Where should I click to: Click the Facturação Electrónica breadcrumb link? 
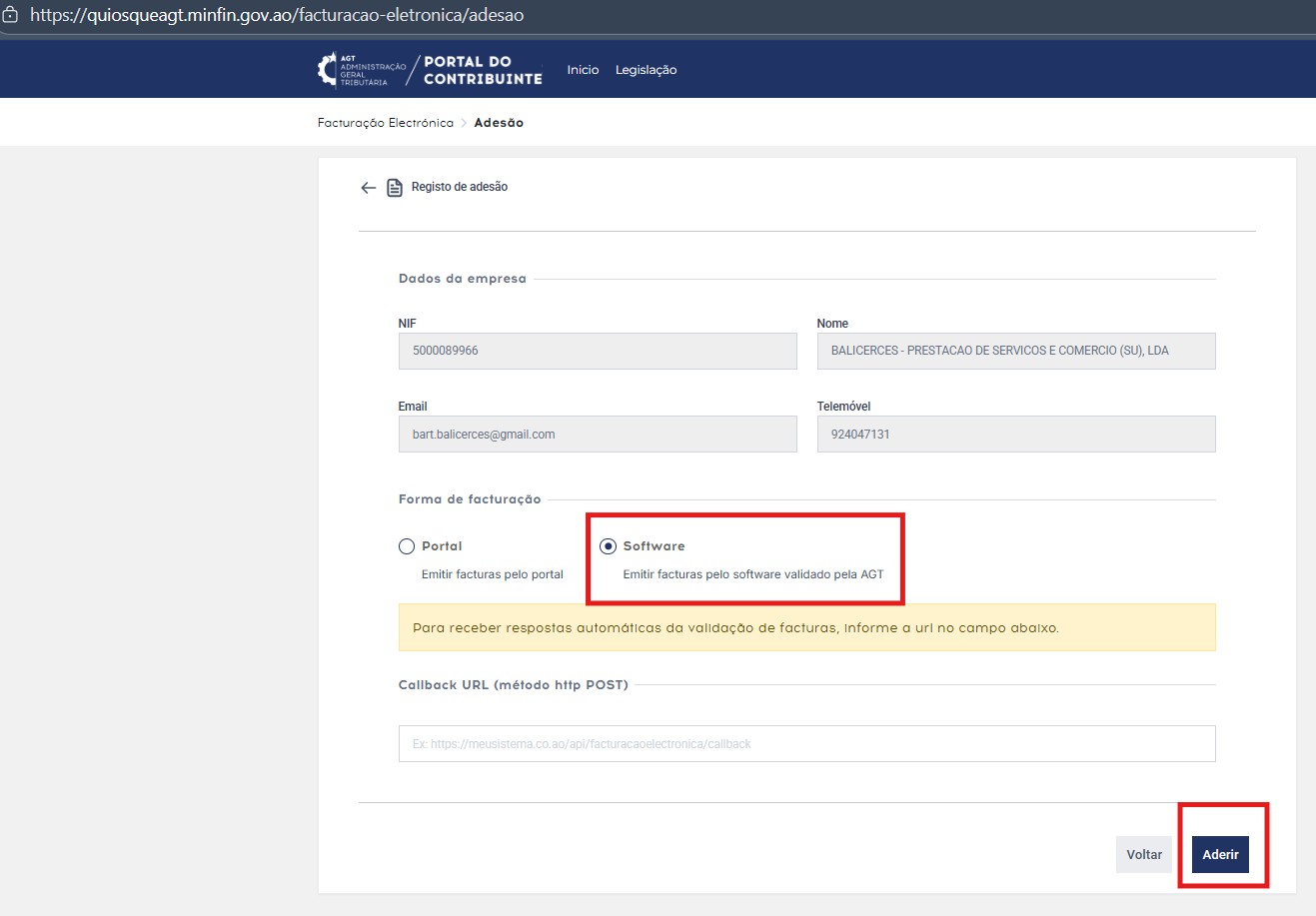pyautogui.click(x=385, y=123)
